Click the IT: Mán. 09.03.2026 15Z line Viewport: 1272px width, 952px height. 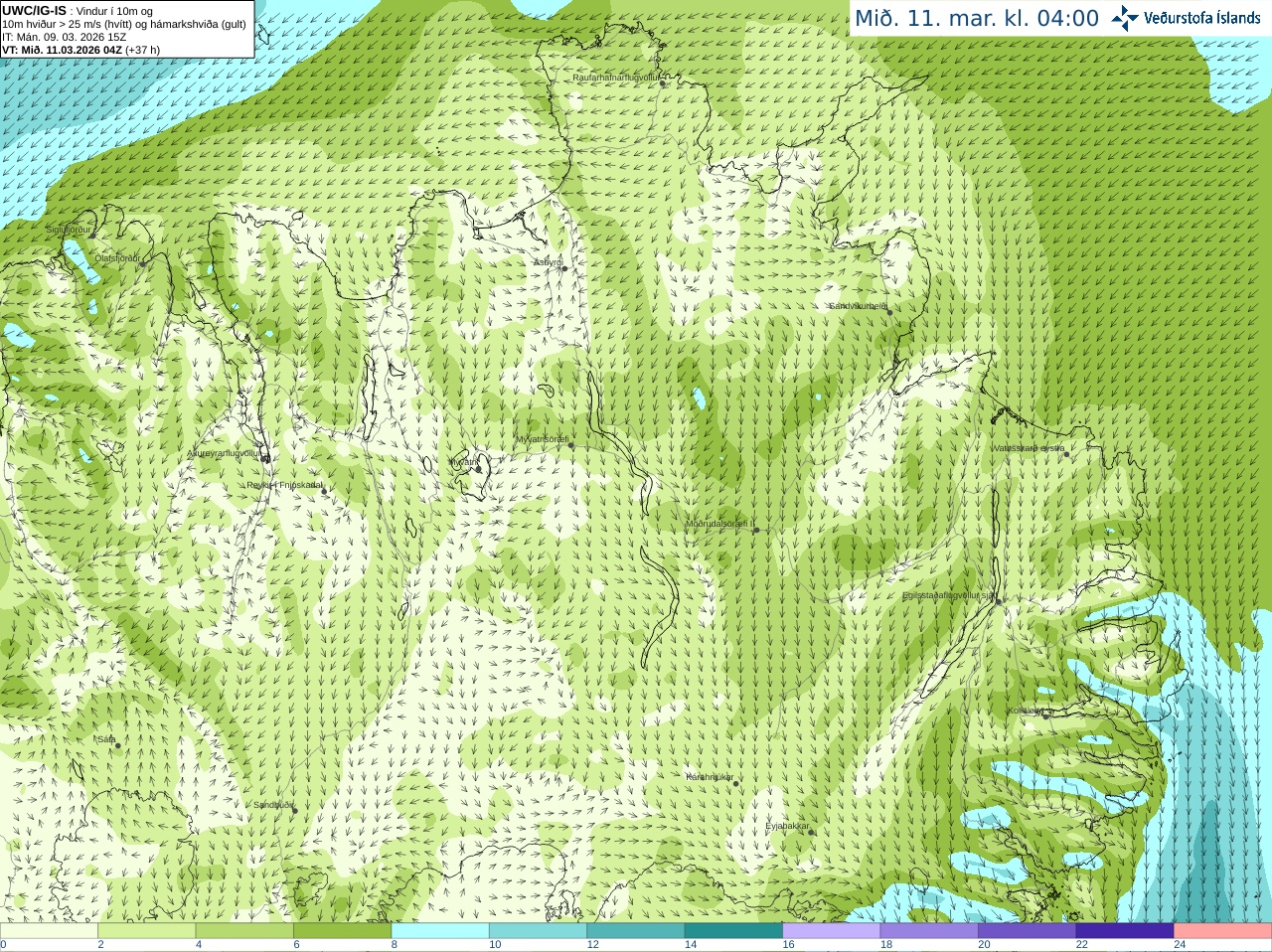(65, 37)
